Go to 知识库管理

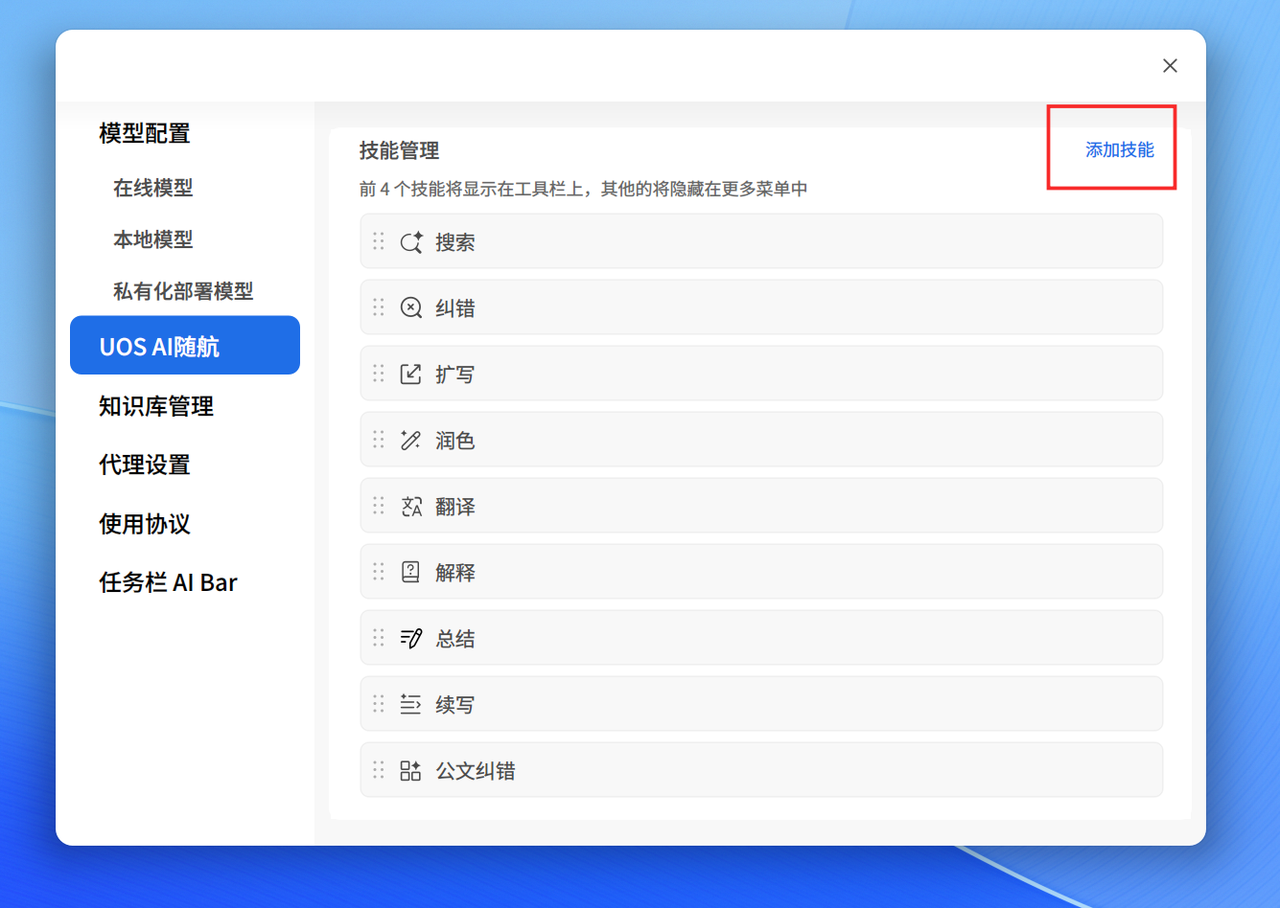[x=156, y=406]
